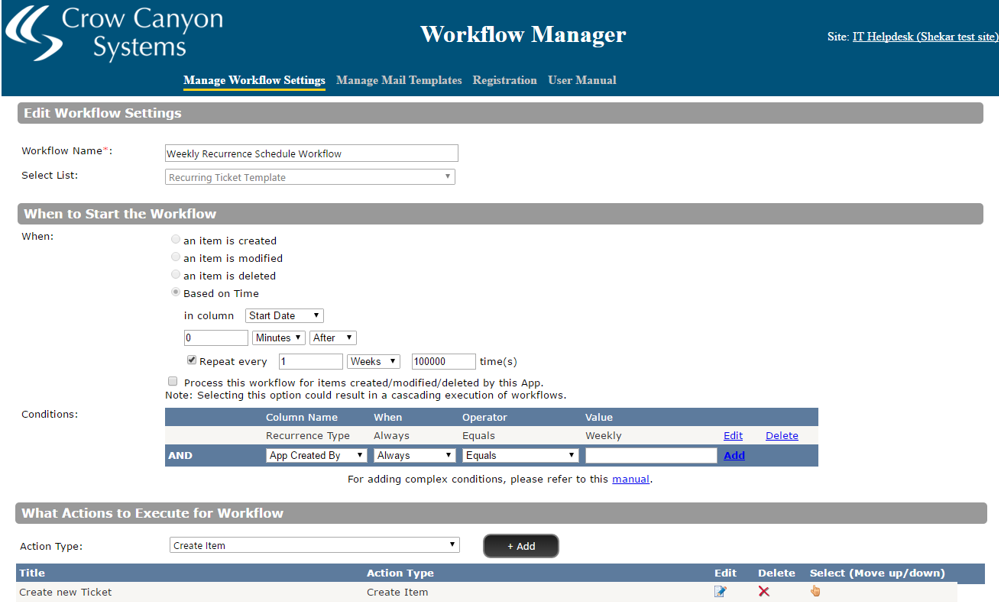Image resolution: width=999 pixels, height=602 pixels.
Task: Click the Workflow Name input field
Action: click(312, 153)
